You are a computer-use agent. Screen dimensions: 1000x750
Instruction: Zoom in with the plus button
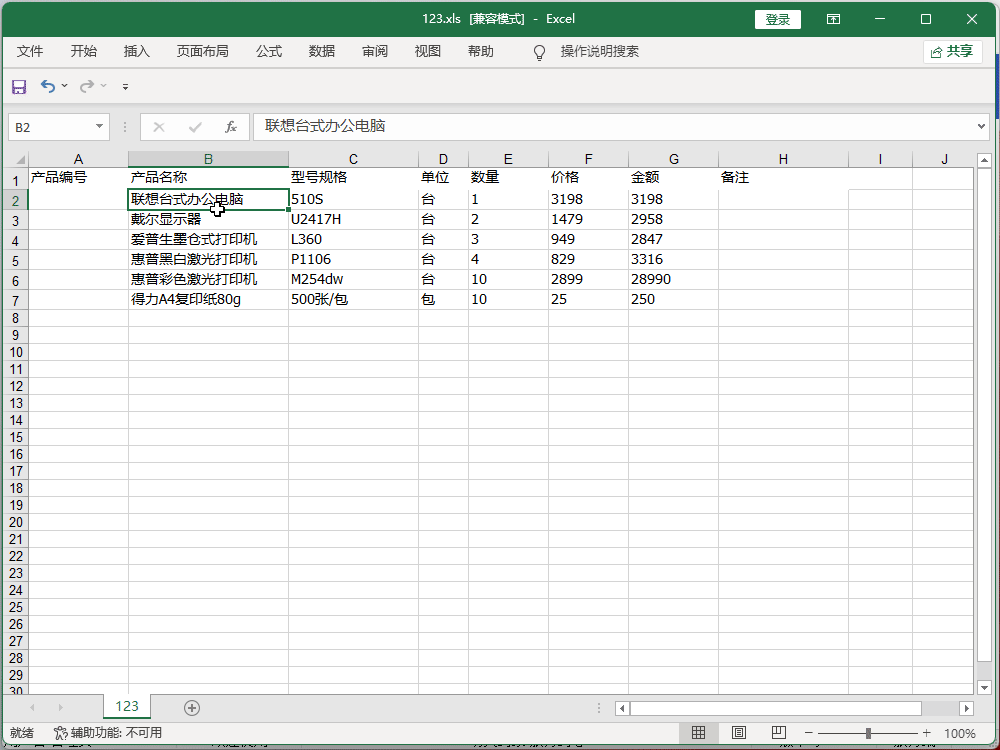coord(927,733)
